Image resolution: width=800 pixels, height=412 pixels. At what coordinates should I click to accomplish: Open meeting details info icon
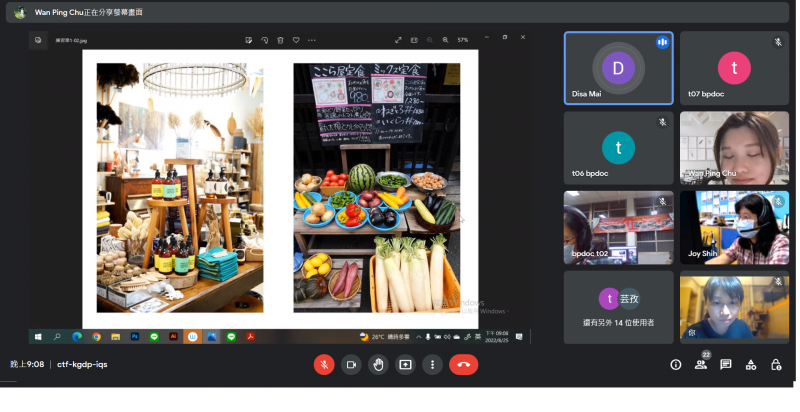pyautogui.click(x=675, y=365)
